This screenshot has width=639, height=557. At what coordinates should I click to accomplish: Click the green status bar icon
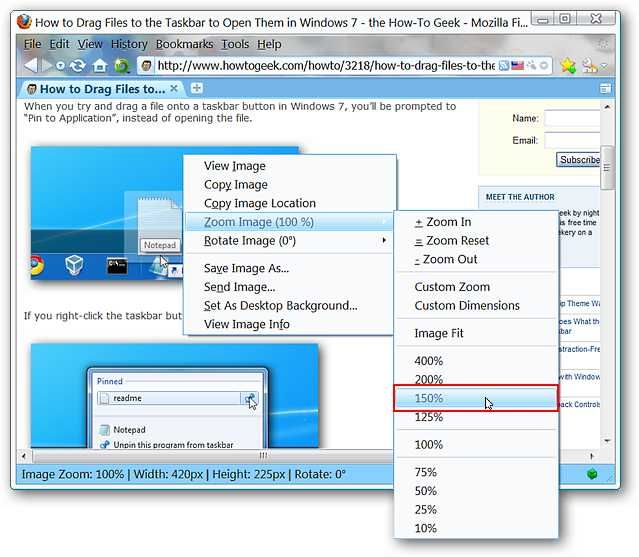pyautogui.click(x=592, y=474)
